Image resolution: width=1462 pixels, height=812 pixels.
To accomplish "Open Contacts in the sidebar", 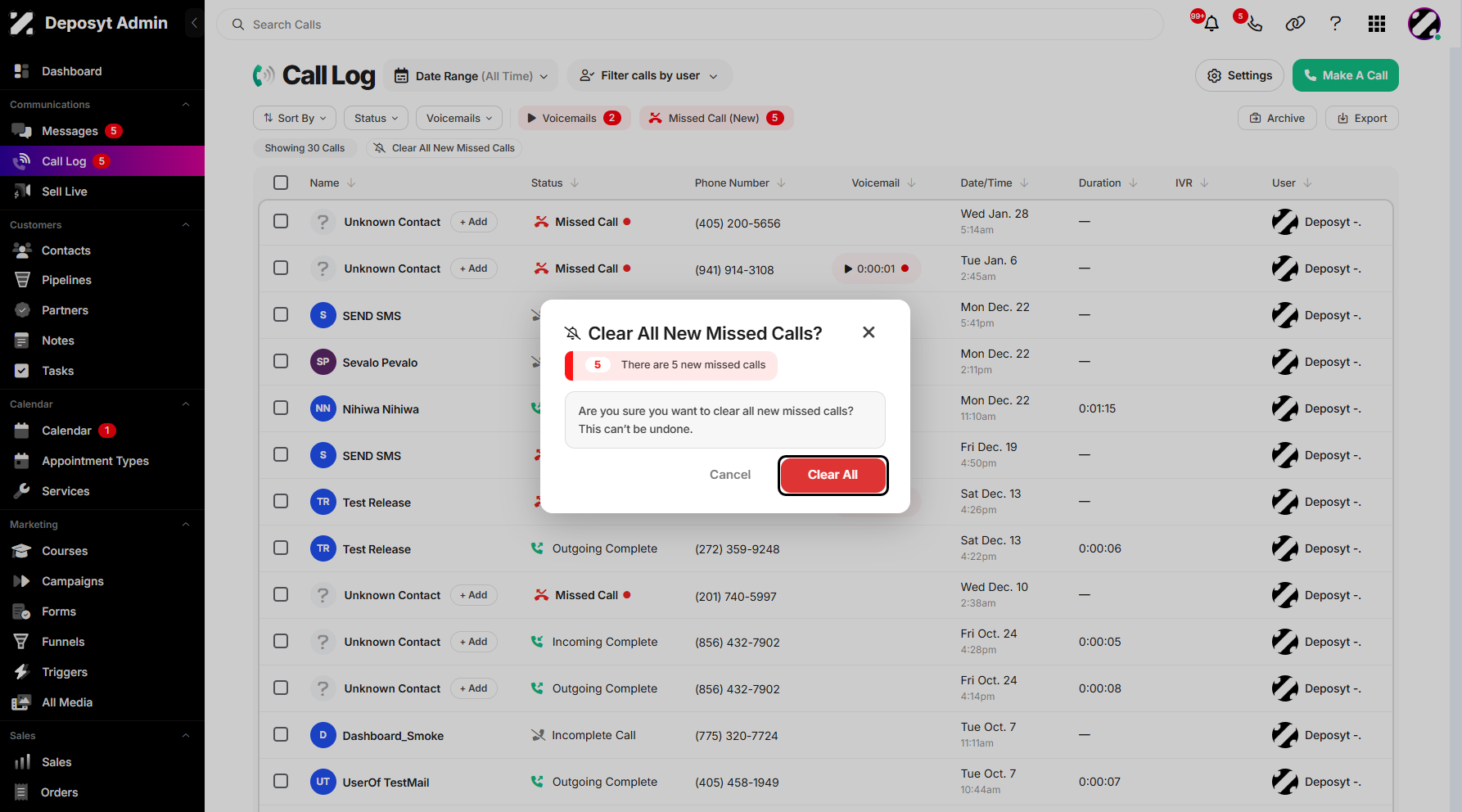I will coord(65,250).
